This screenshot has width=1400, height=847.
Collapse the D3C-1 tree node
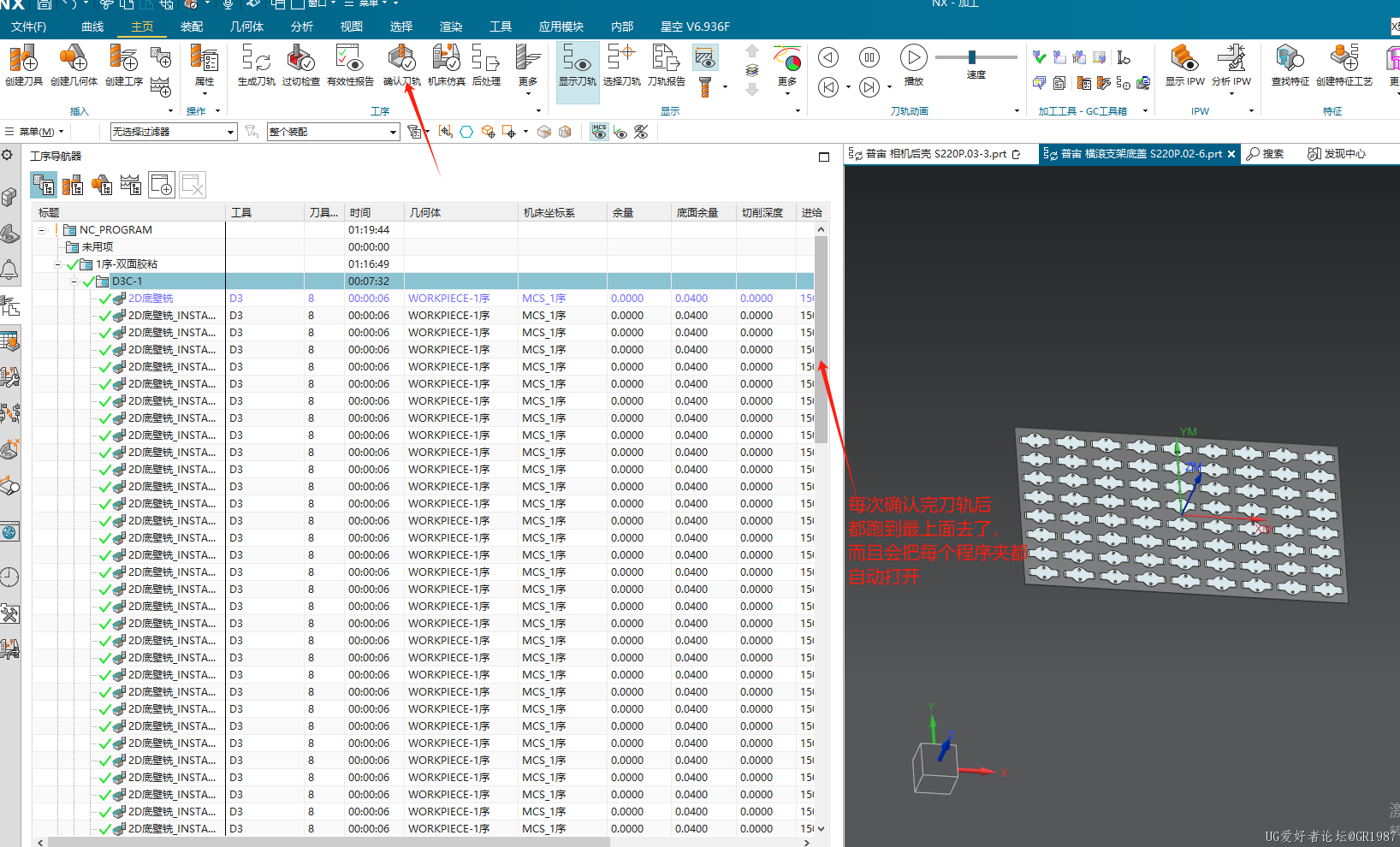[74, 281]
